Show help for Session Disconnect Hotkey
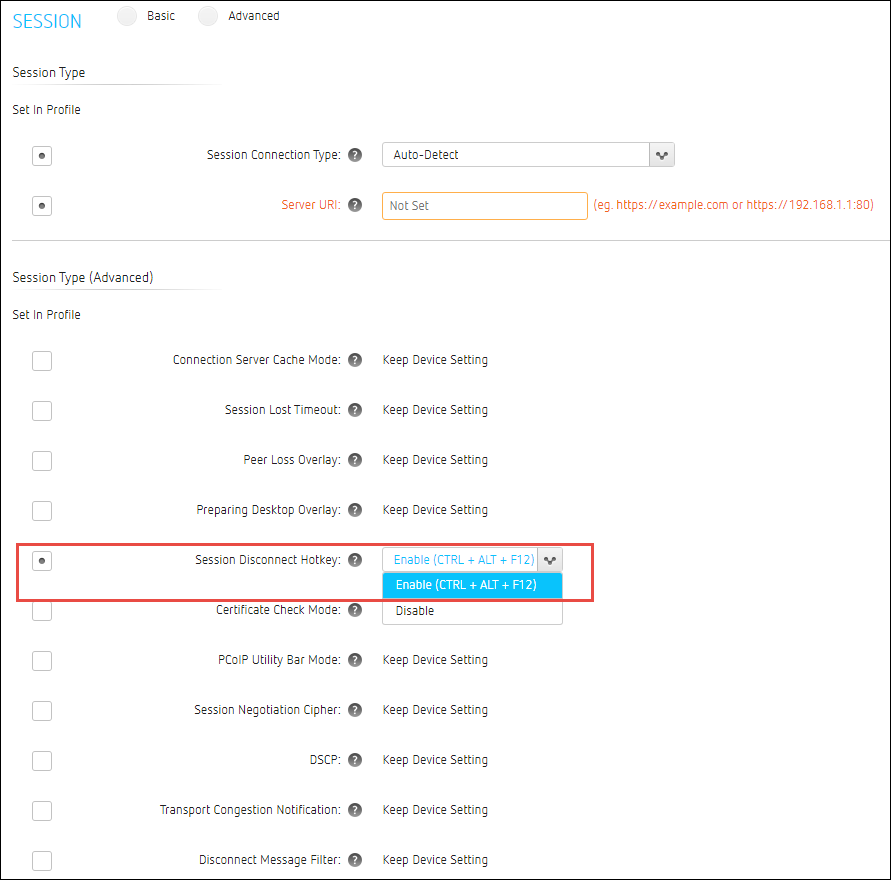This screenshot has height=880, width=891. point(355,560)
